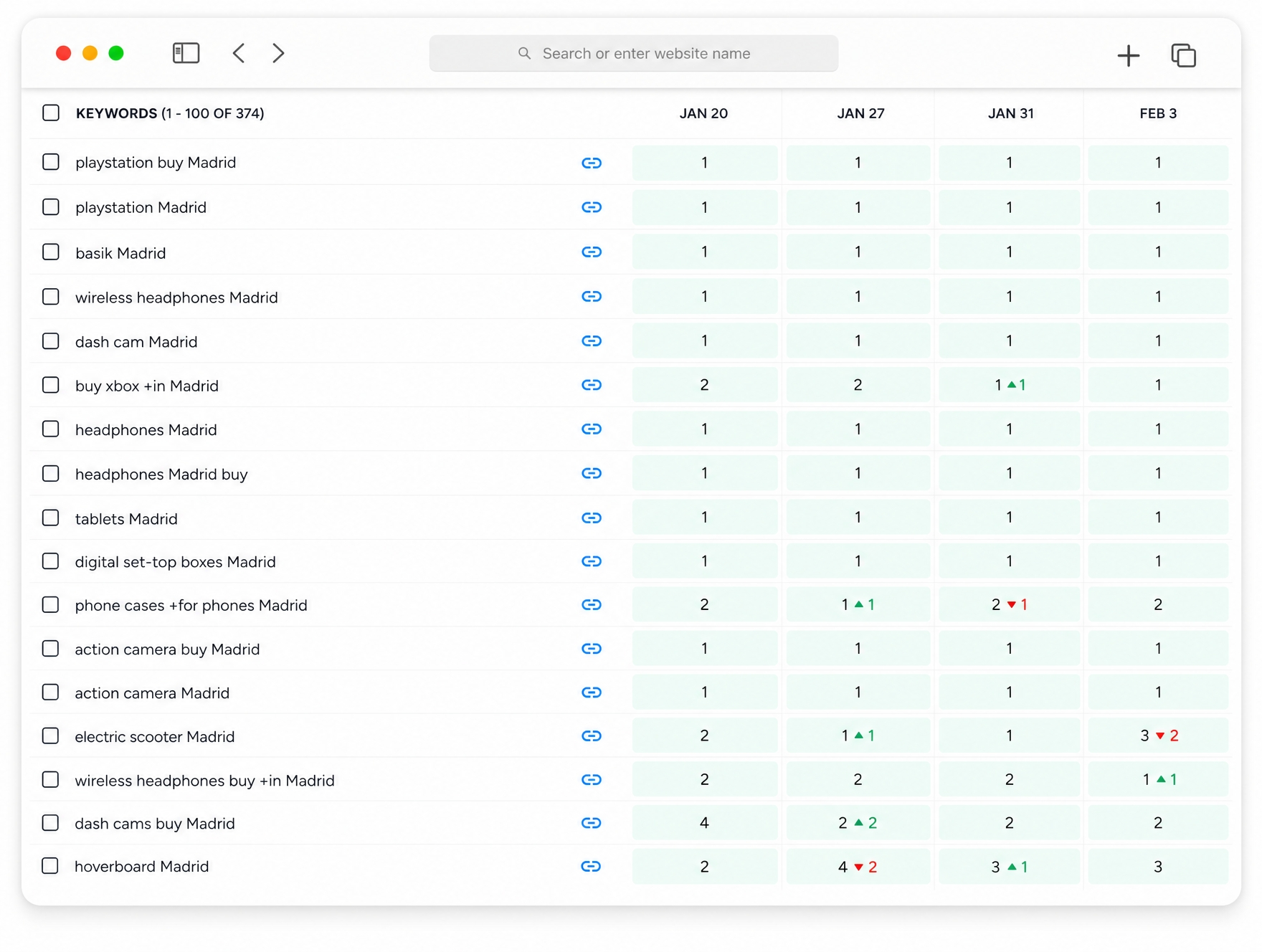
Task: Click phone cases +for phones Madrid JAN 31 cell
Action: [x=1010, y=605]
